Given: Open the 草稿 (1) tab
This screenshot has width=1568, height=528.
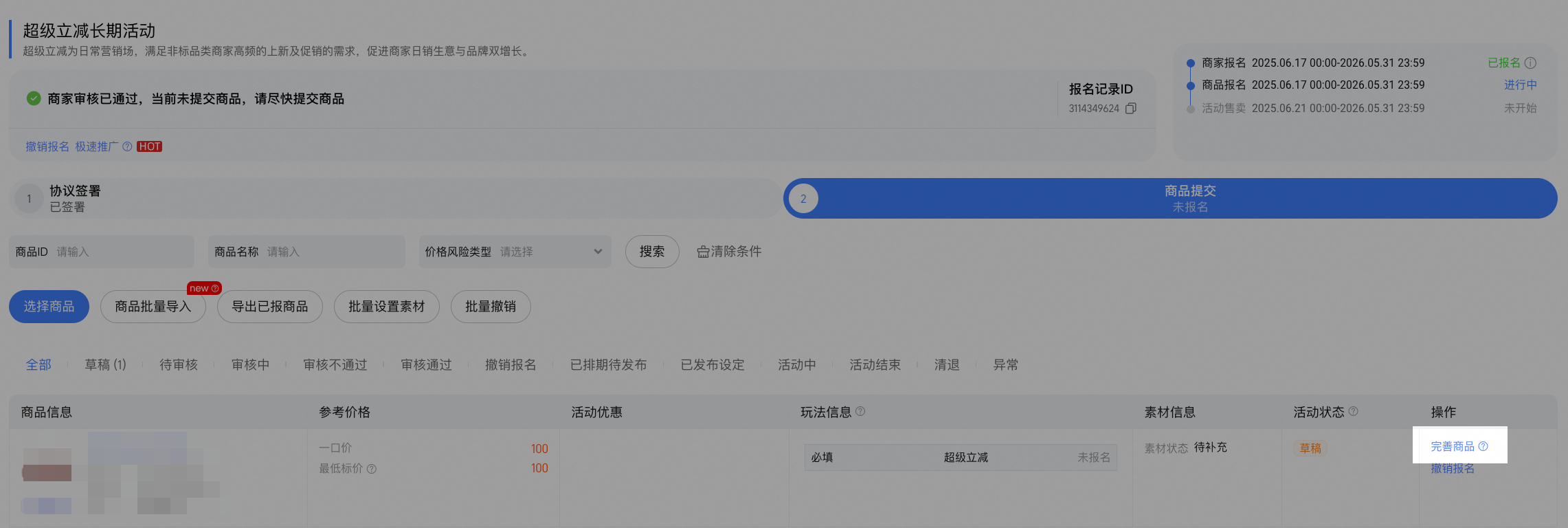Looking at the screenshot, I should (105, 364).
